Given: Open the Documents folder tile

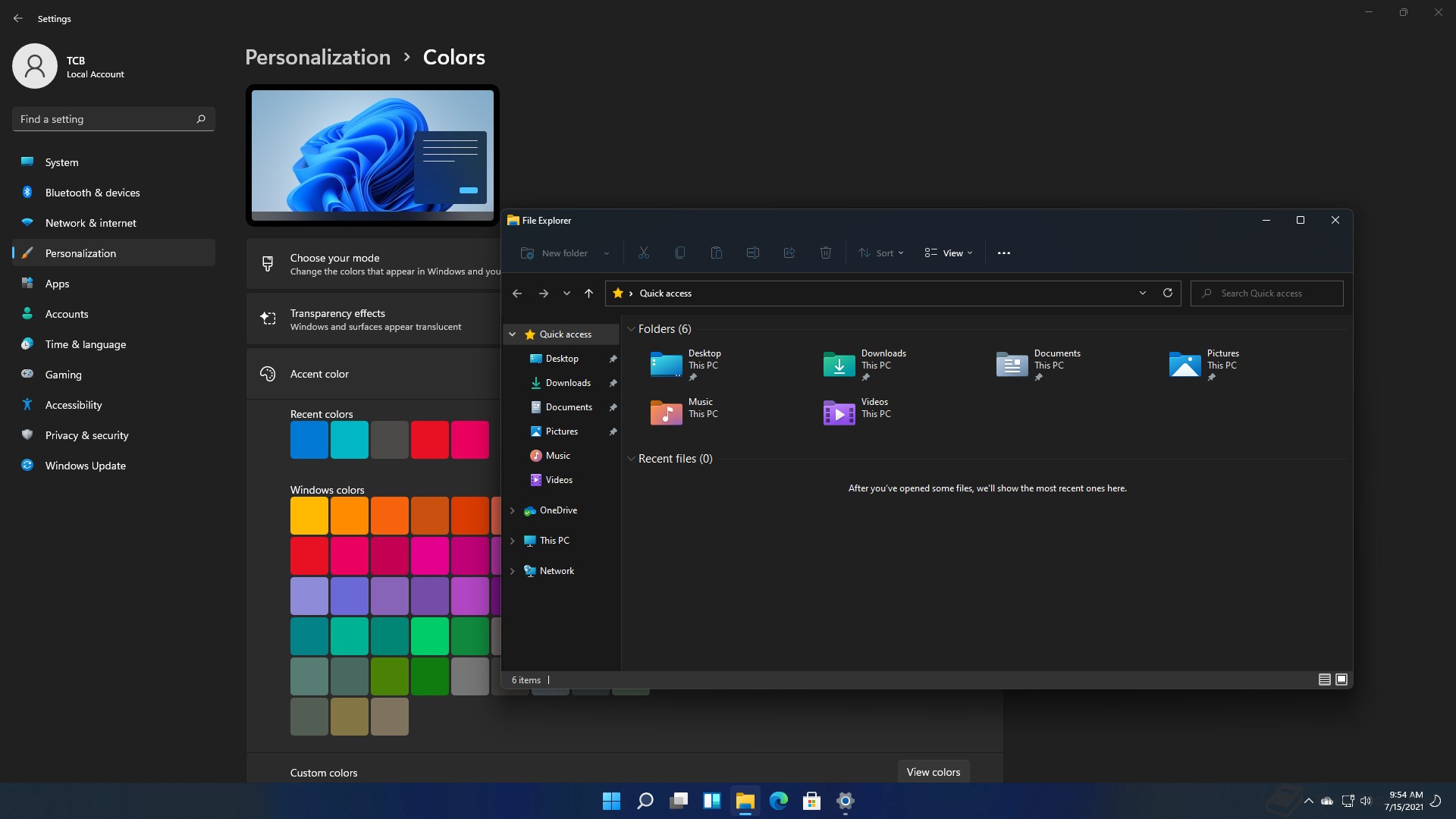Looking at the screenshot, I should 1039,366.
